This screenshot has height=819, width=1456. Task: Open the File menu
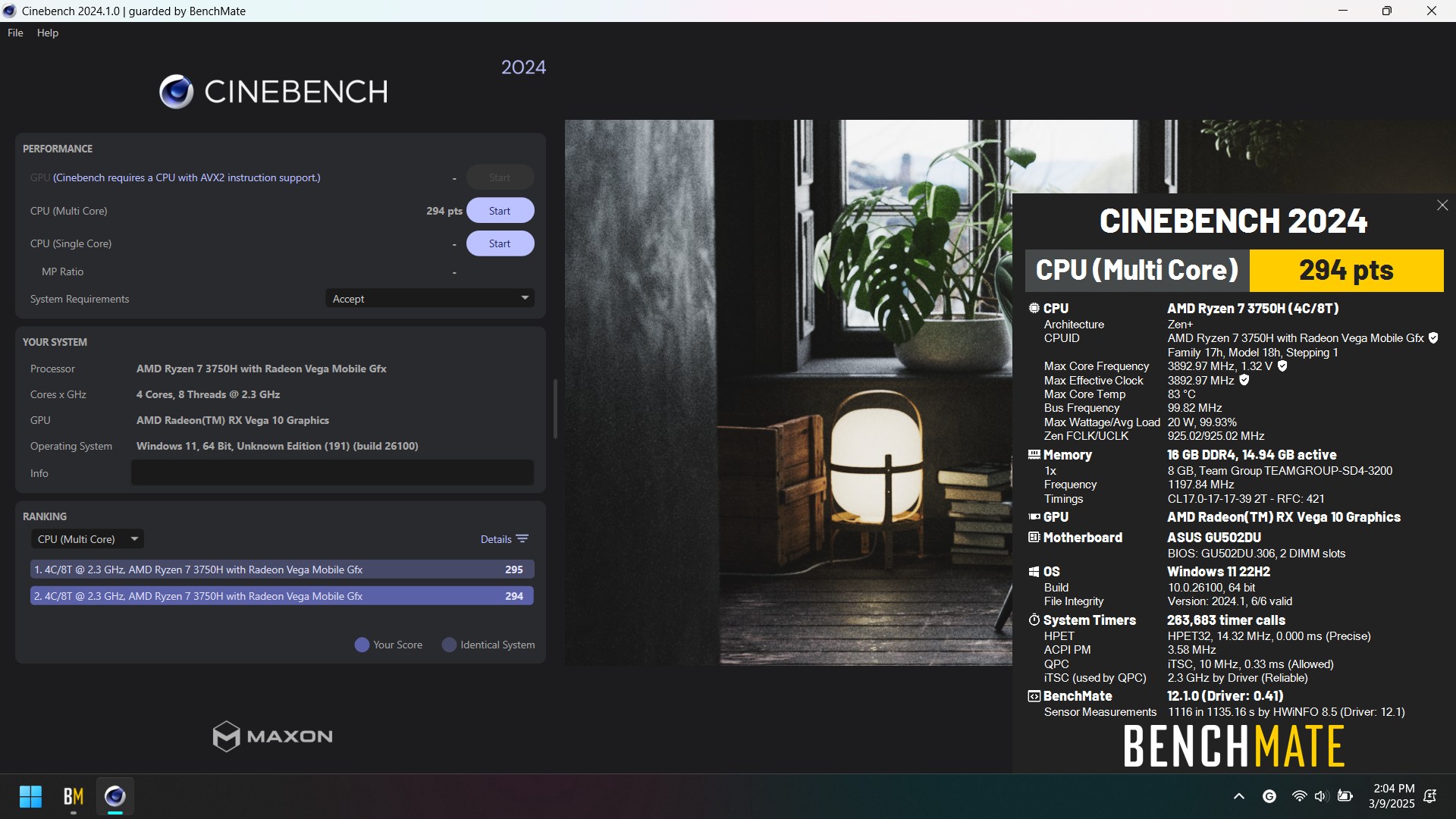[x=15, y=33]
